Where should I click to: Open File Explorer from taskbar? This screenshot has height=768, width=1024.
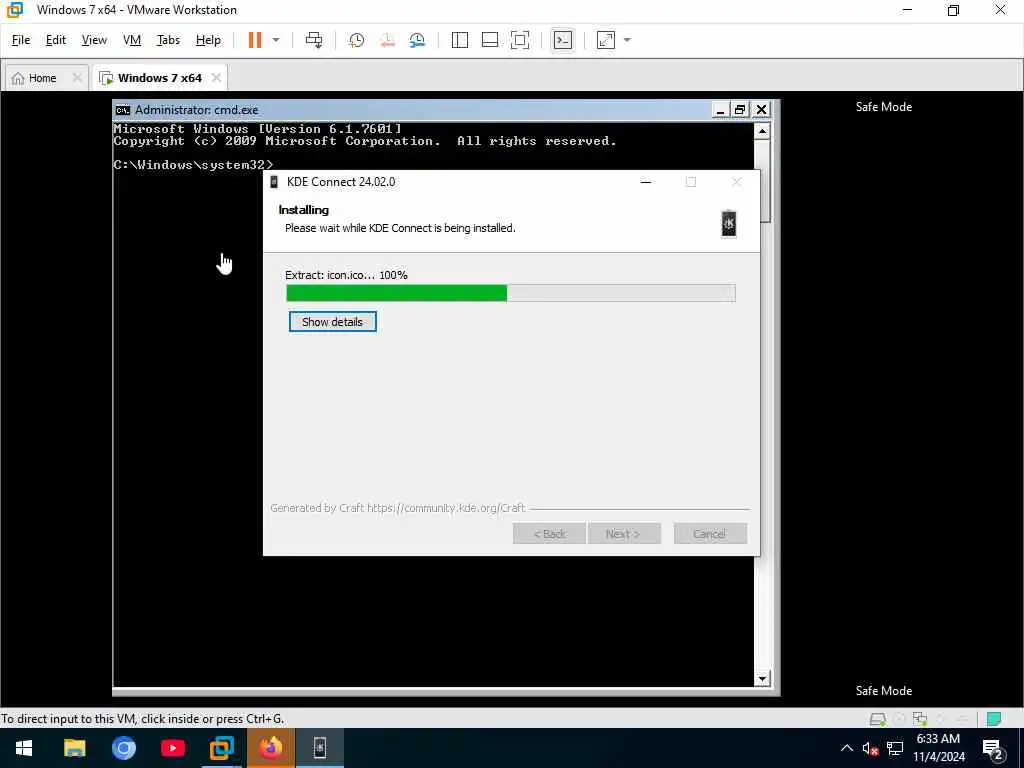coord(74,748)
